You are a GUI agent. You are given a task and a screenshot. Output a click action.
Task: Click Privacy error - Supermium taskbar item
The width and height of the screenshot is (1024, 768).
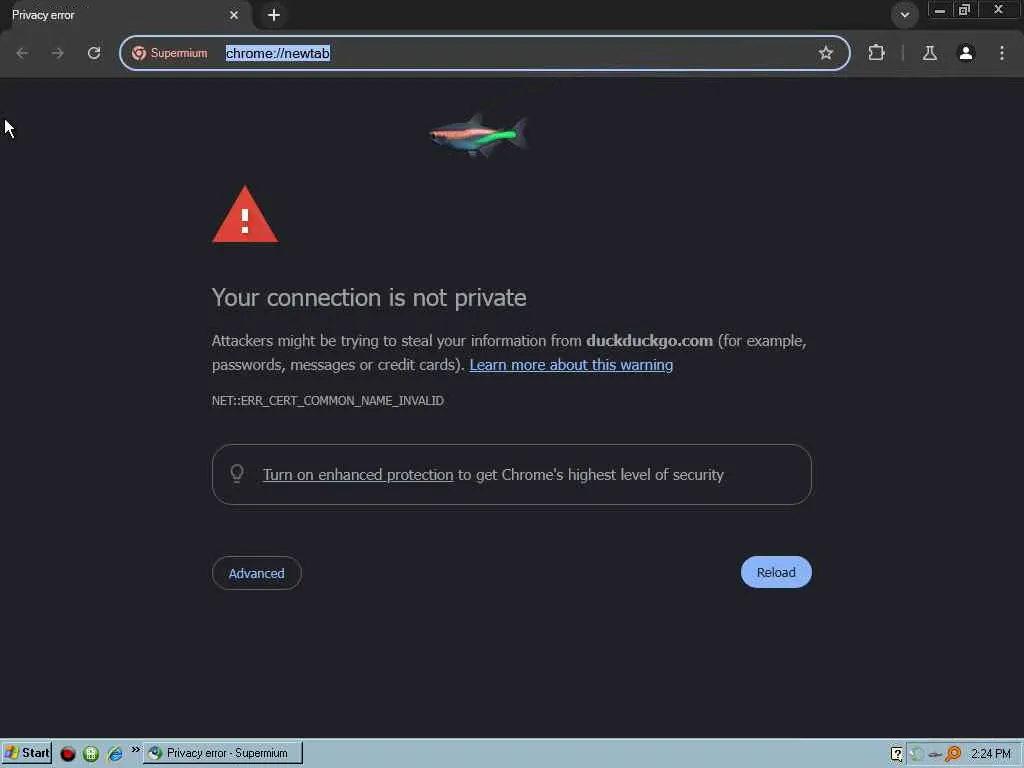click(x=223, y=753)
